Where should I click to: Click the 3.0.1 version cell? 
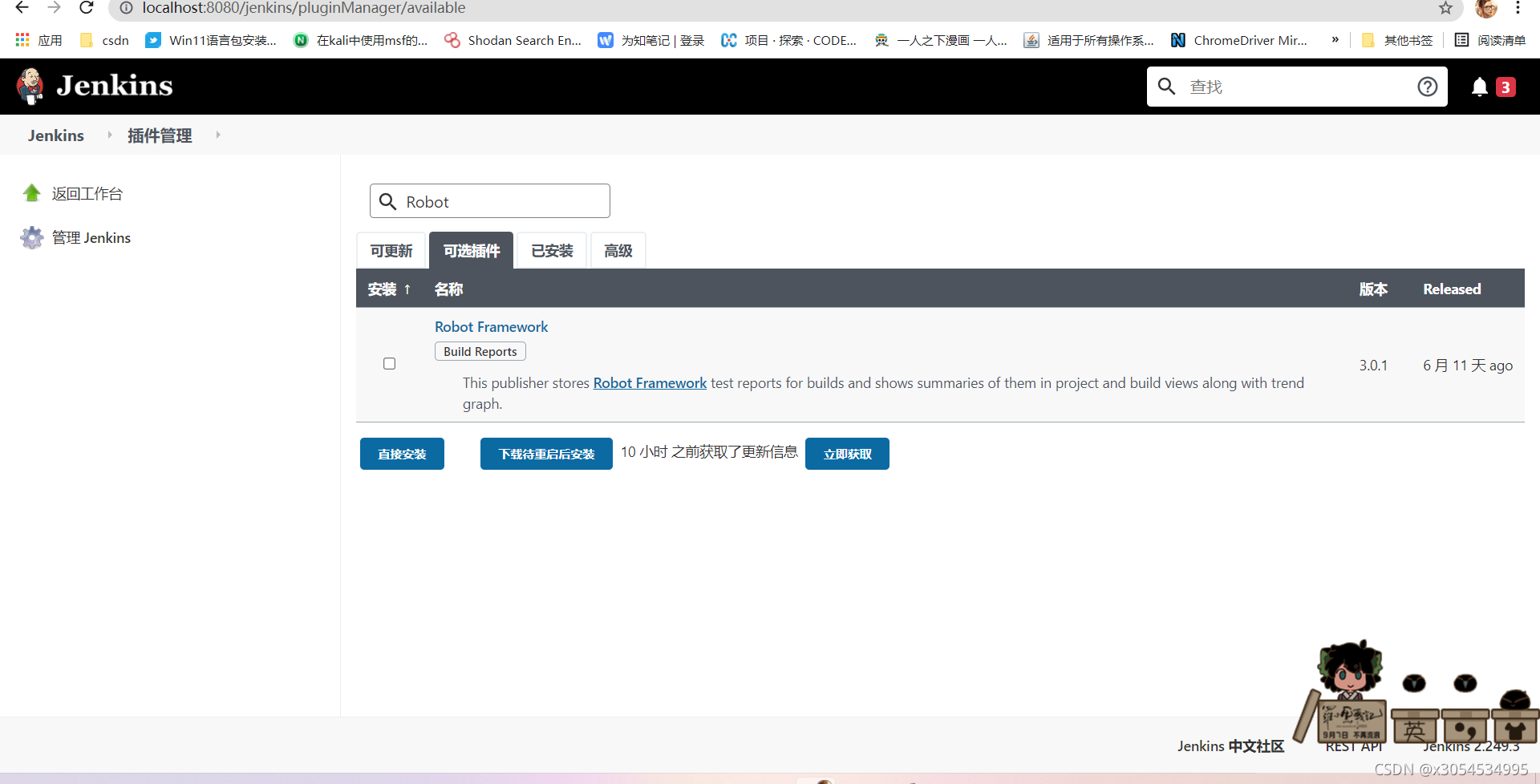pyautogui.click(x=1373, y=366)
